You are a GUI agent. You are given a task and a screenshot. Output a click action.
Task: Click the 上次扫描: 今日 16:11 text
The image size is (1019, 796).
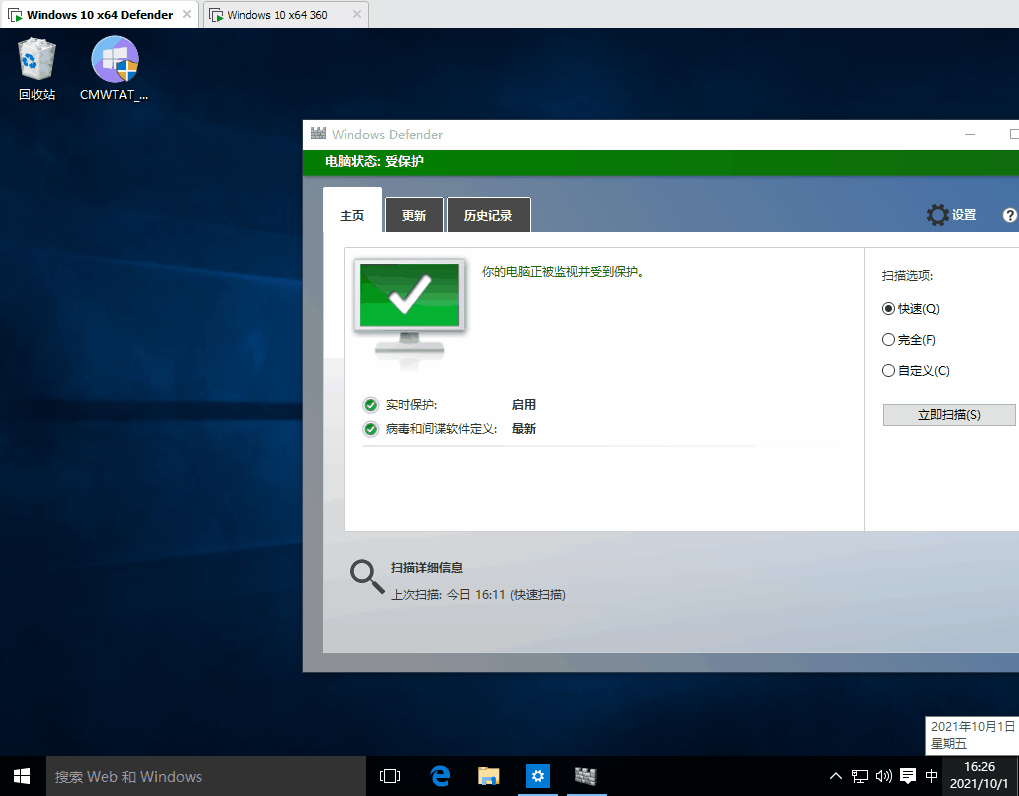478,595
